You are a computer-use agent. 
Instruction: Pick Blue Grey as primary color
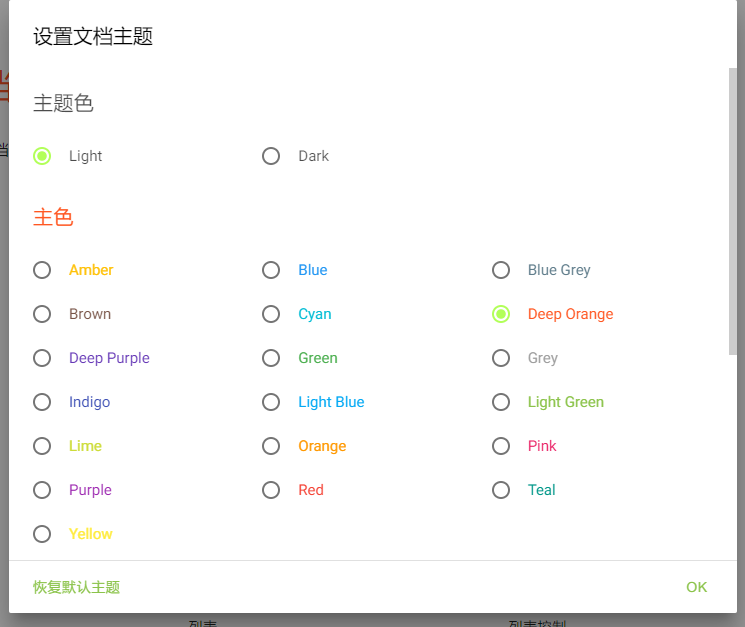coord(501,270)
